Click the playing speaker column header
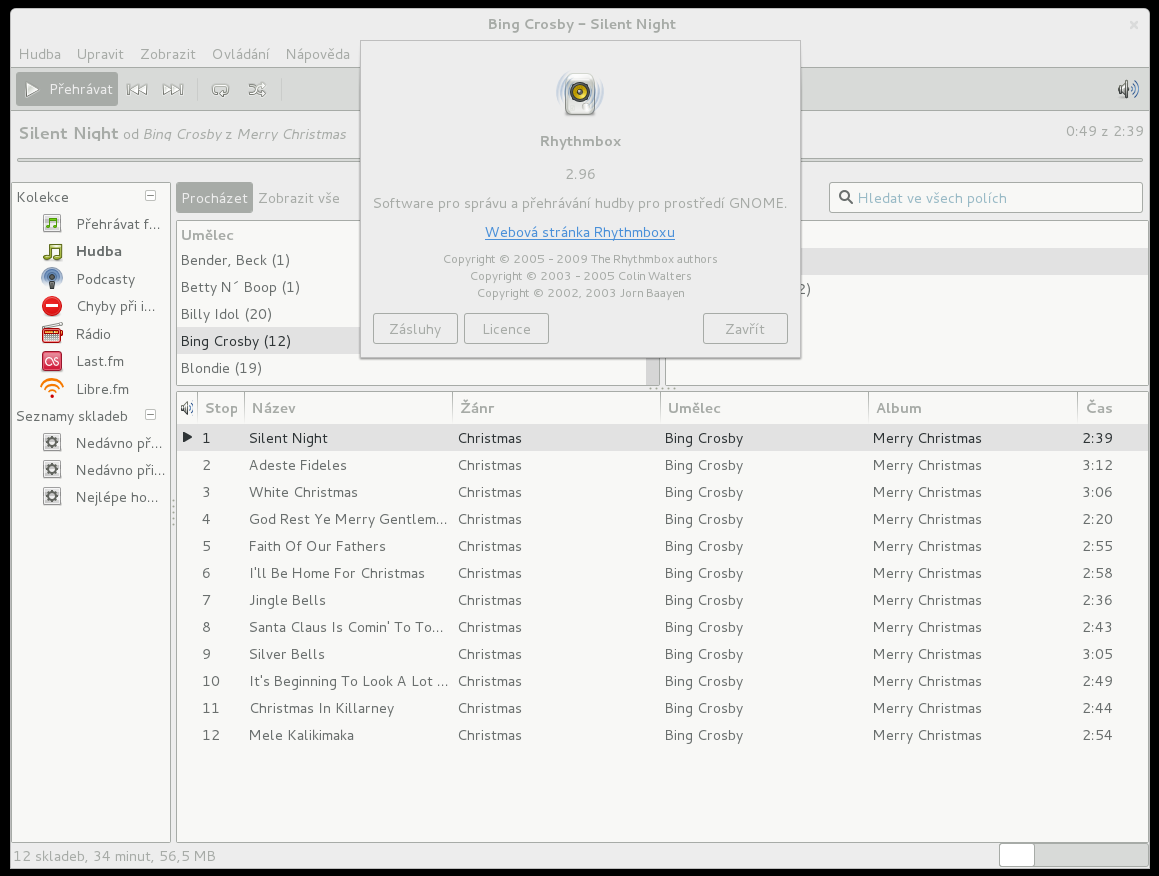The height and width of the screenshot is (876, 1159). [188, 407]
